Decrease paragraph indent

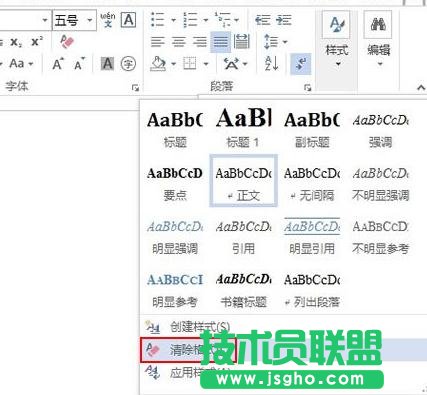tap(263, 20)
